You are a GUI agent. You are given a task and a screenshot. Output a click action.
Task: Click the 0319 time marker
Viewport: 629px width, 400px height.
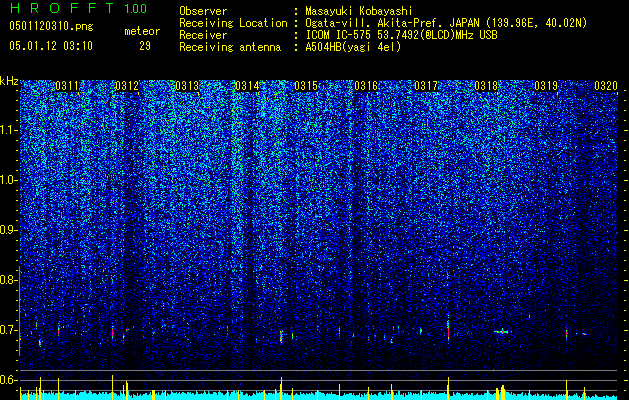click(x=546, y=86)
